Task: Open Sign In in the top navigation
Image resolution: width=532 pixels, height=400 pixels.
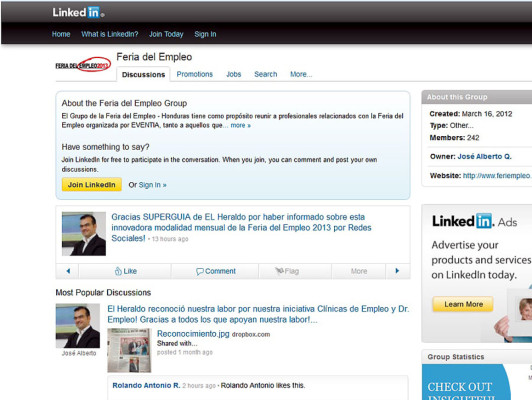Action: click(x=205, y=34)
